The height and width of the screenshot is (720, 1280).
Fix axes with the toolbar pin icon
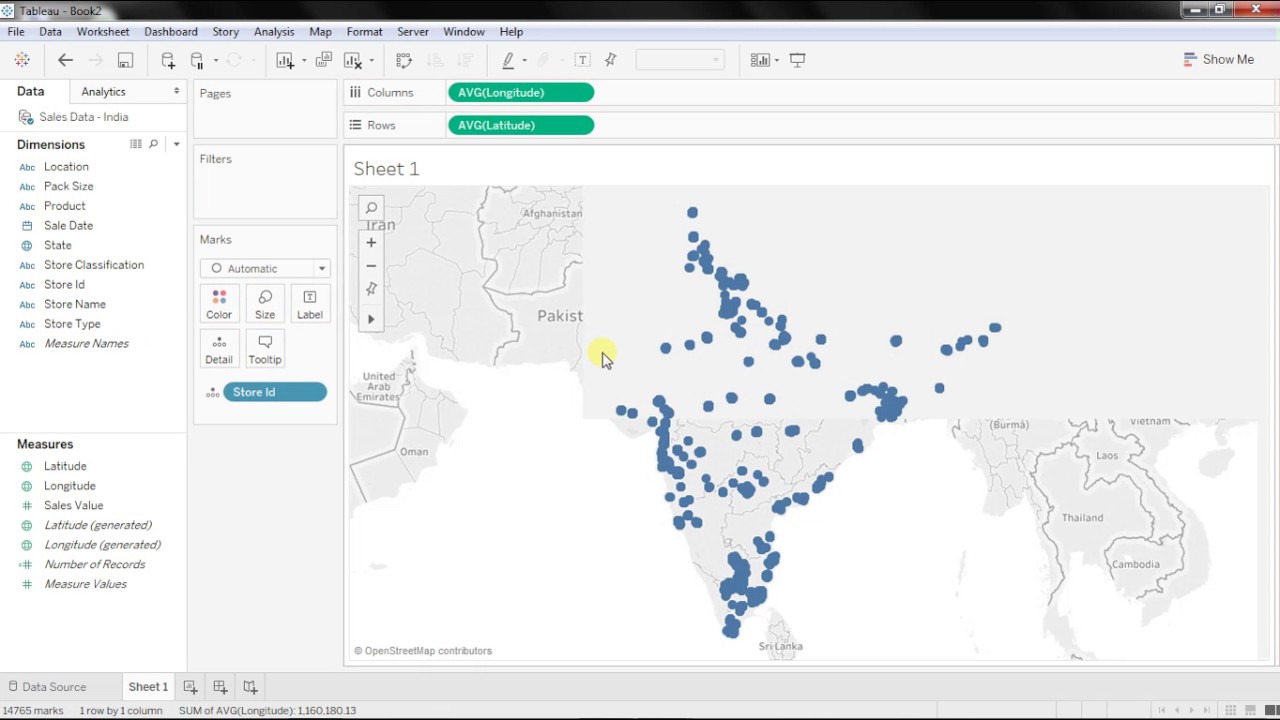611,60
